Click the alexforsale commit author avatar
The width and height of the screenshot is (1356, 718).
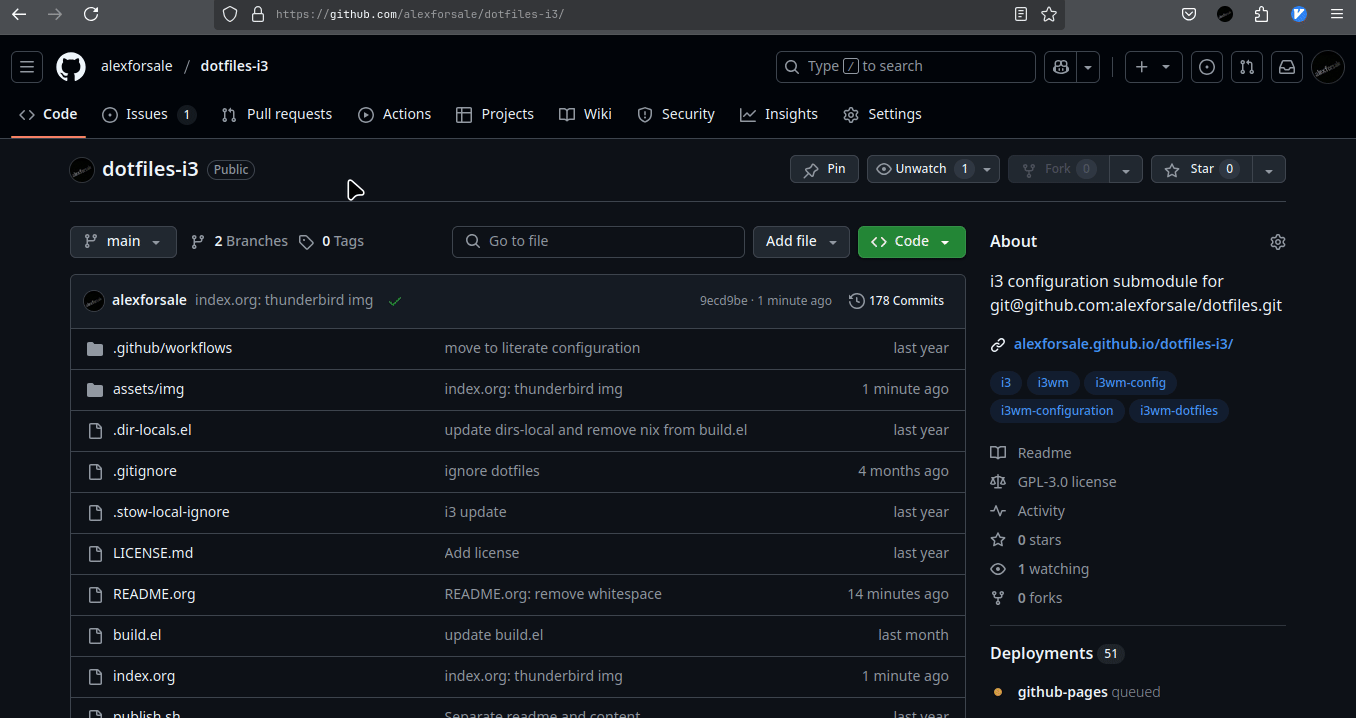[94, 301]
